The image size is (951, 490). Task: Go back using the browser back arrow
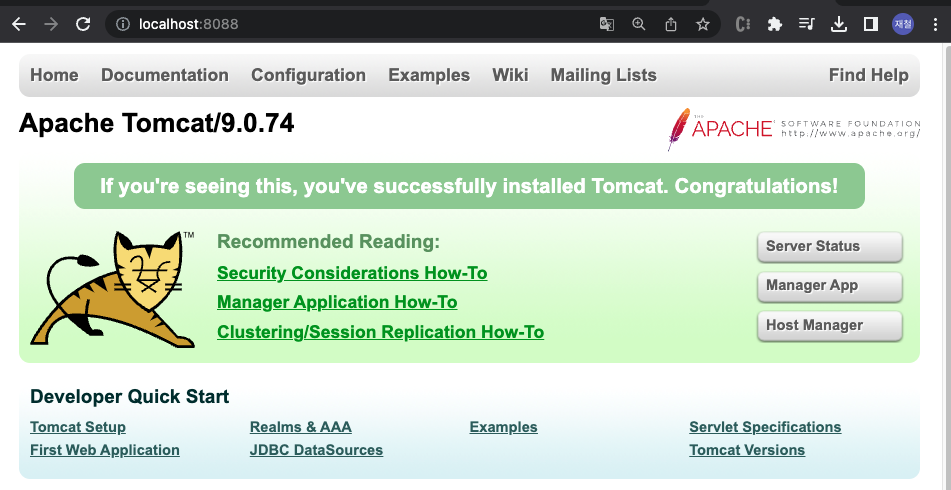point(19,24)
